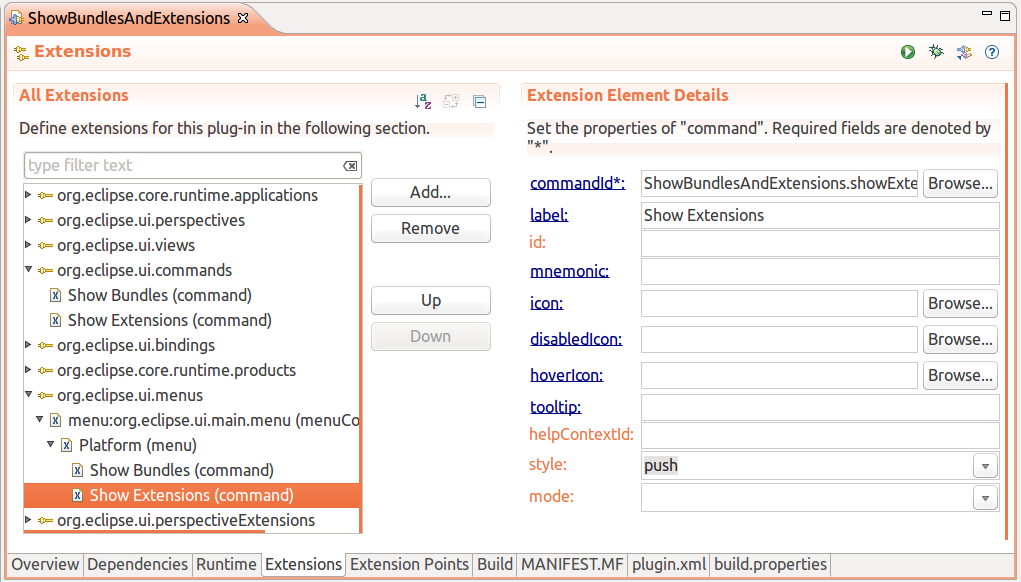Collapse the org.eclipse.ui.commands node
This screenshot has height=582, width=1021.
point(29,270)
